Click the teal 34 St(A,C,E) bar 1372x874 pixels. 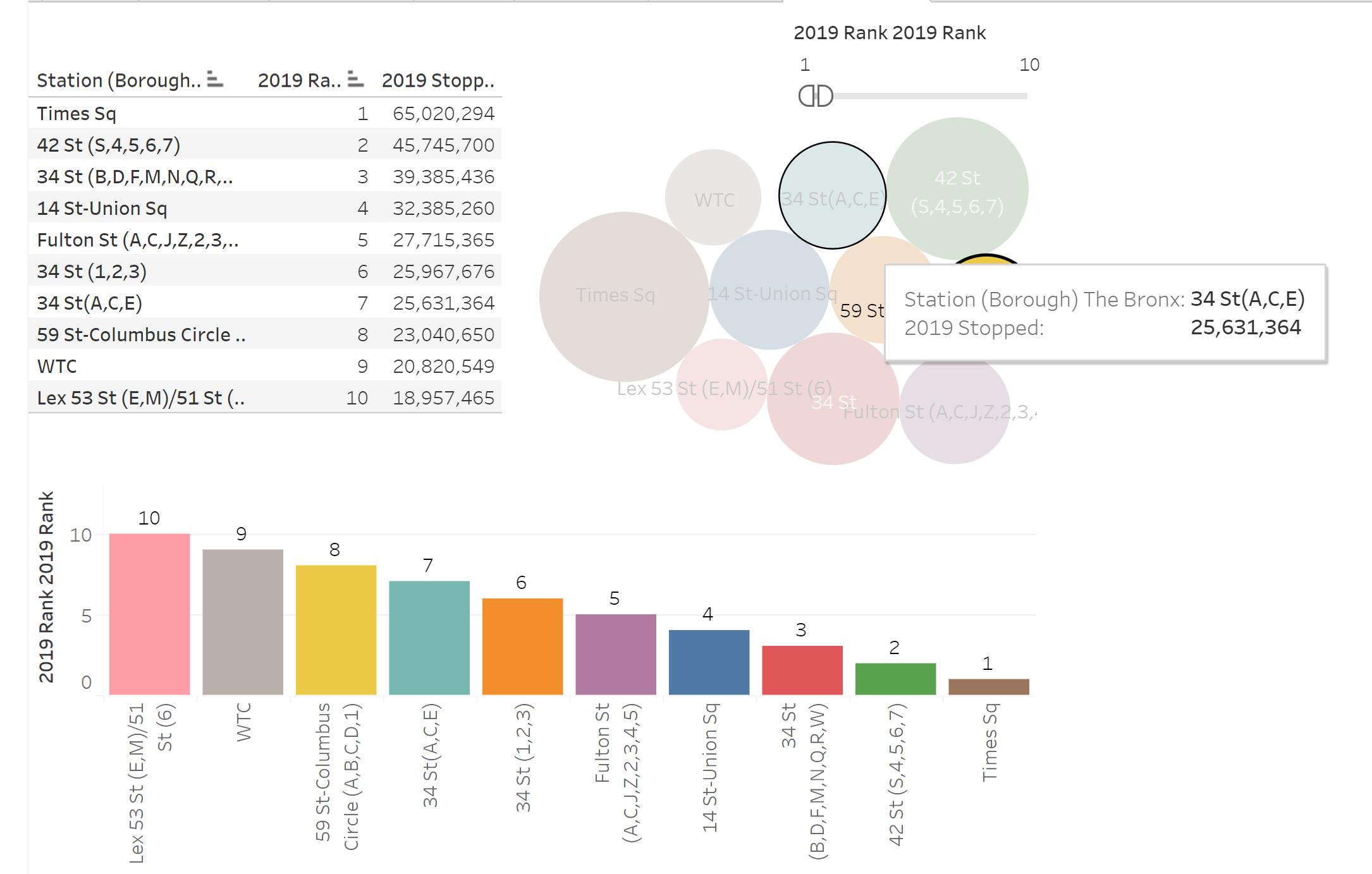click(429, 638)
